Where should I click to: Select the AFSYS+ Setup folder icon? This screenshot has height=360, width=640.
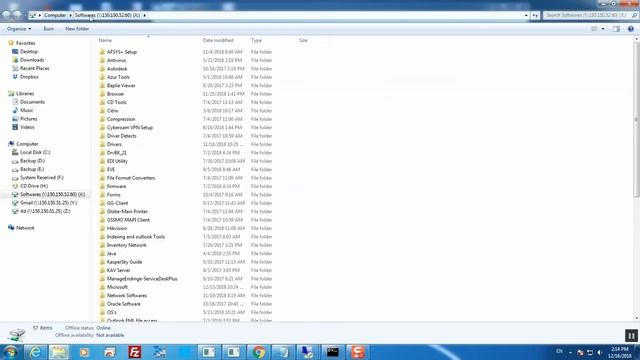click(x=102, y=52)
